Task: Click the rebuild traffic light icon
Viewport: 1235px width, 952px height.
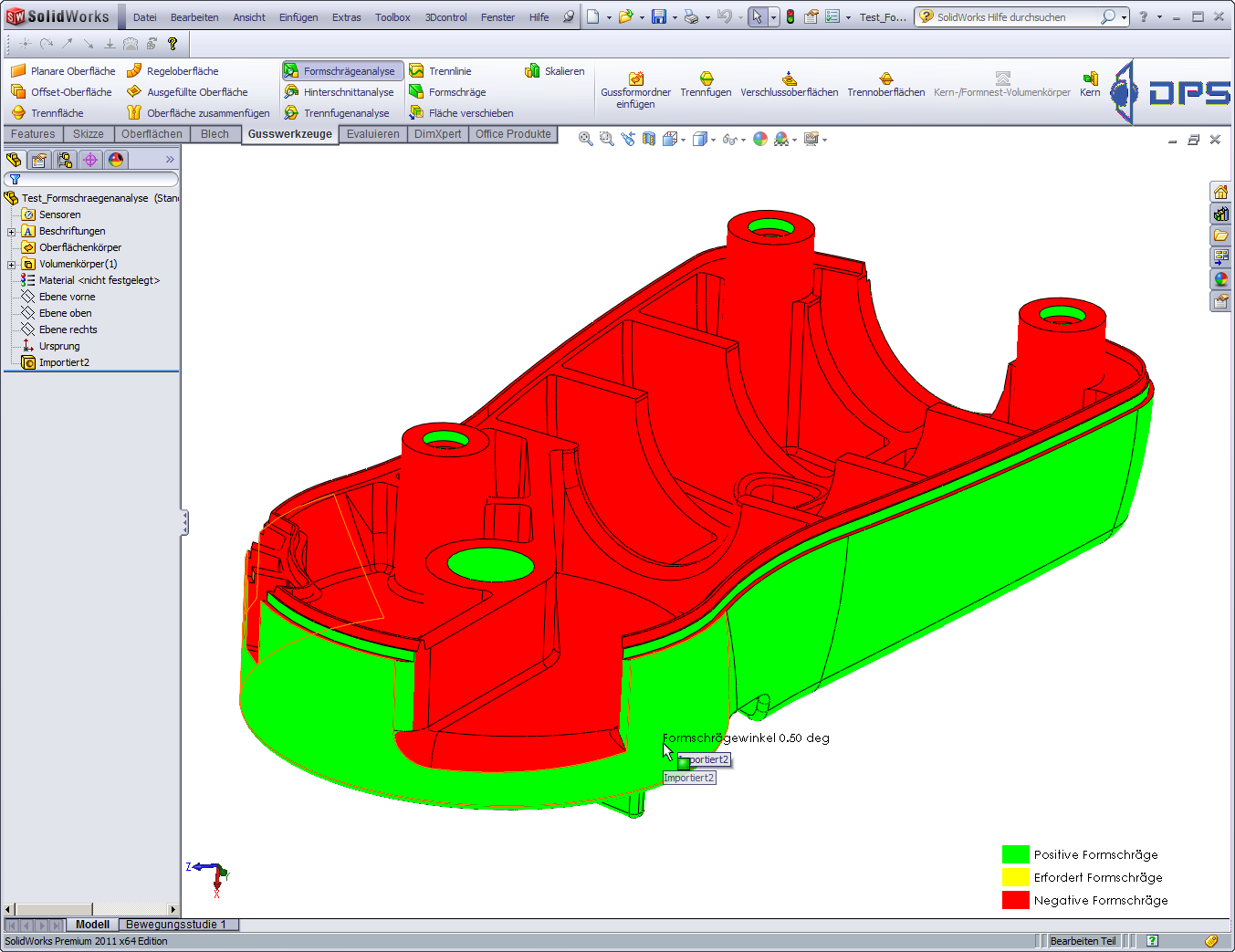Action: click(790, 17)
